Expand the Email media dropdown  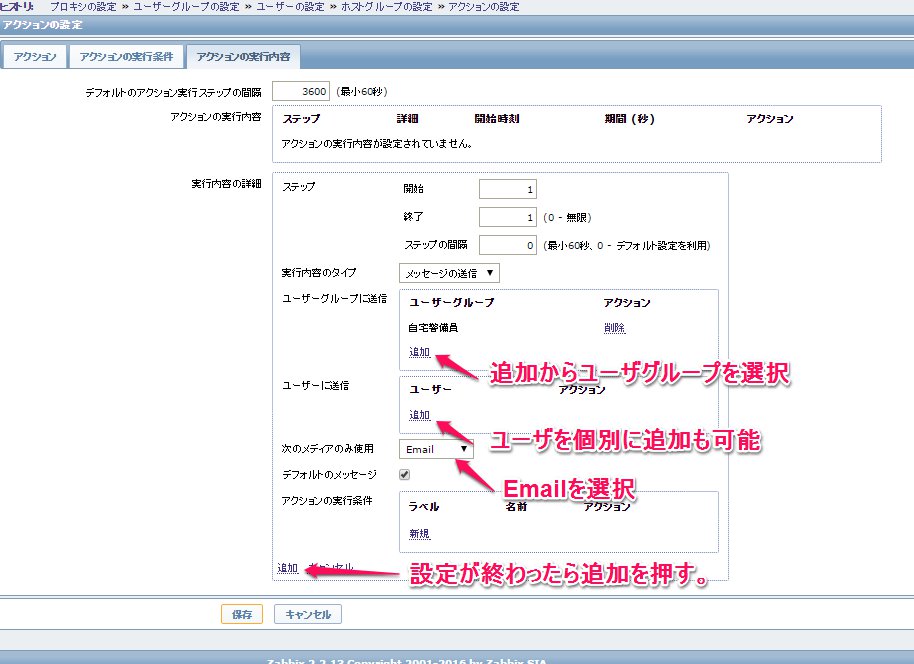coord(435,449)
